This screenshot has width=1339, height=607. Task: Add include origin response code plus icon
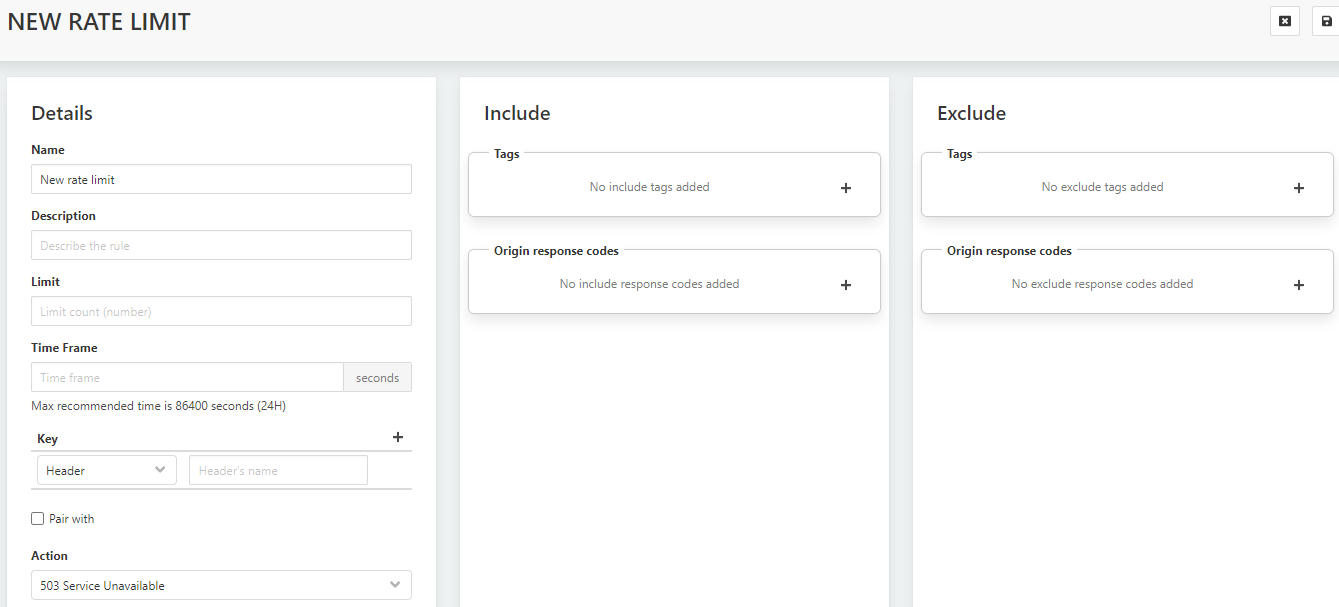coord(846,285)
